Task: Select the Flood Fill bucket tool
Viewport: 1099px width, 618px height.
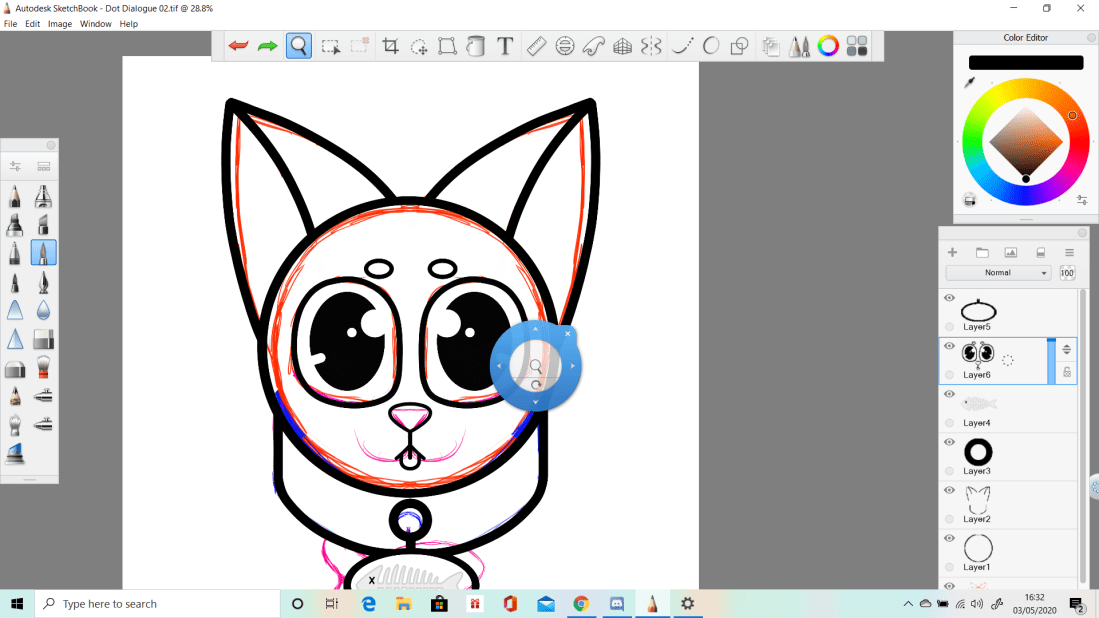Action: point(476,46)
